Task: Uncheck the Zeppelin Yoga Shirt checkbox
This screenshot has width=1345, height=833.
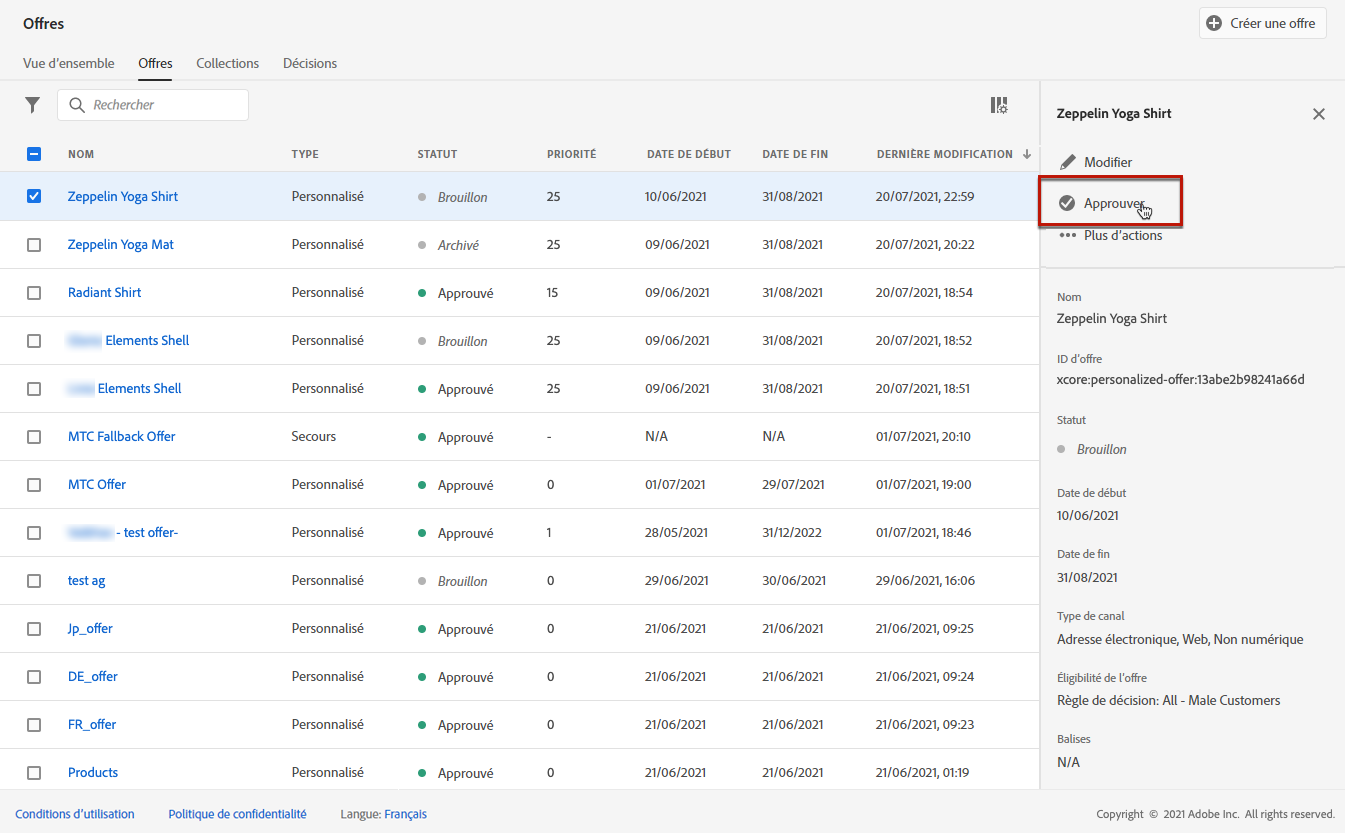Action: (34, 196)
